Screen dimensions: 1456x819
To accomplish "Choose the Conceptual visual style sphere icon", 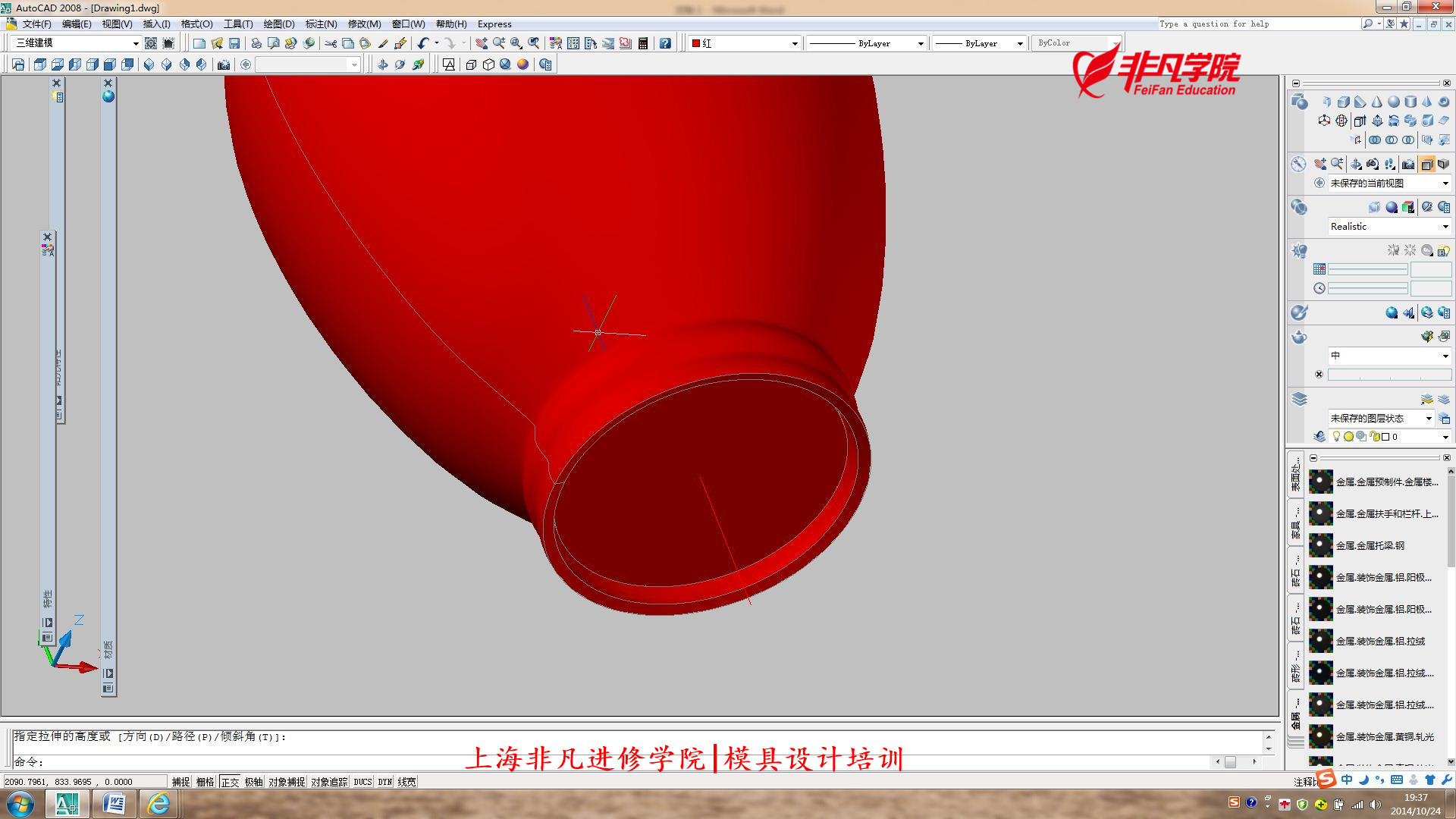I will pyautogui.click(x=522, y=64).
